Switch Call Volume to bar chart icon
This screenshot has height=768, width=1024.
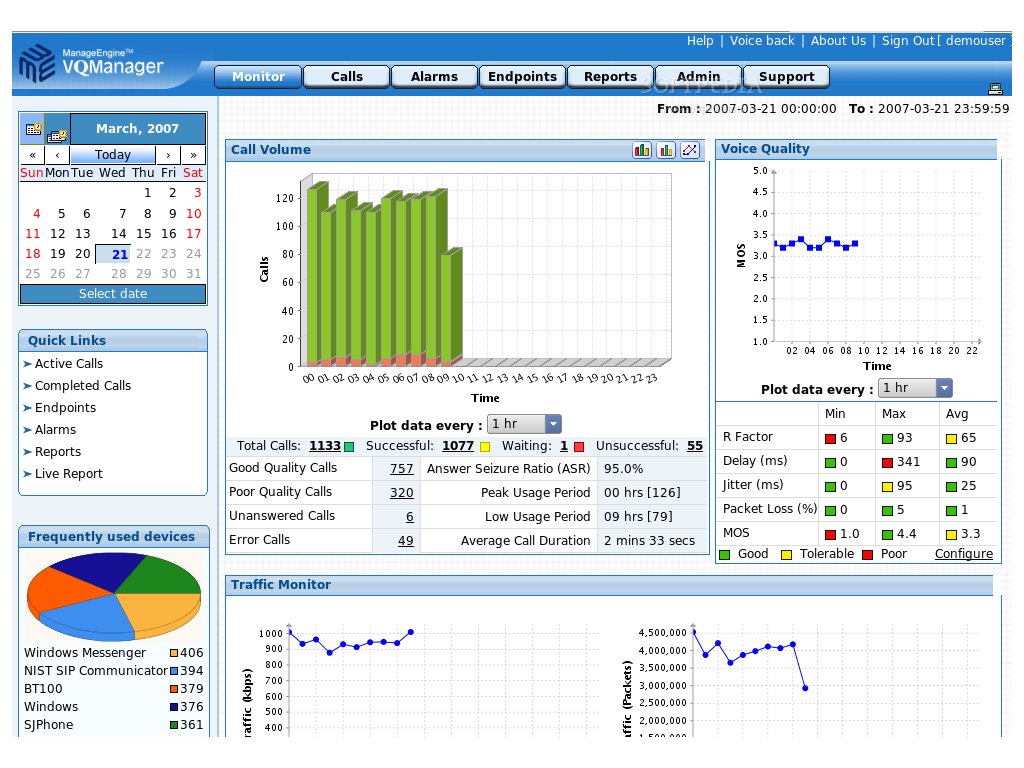(666, 150)
